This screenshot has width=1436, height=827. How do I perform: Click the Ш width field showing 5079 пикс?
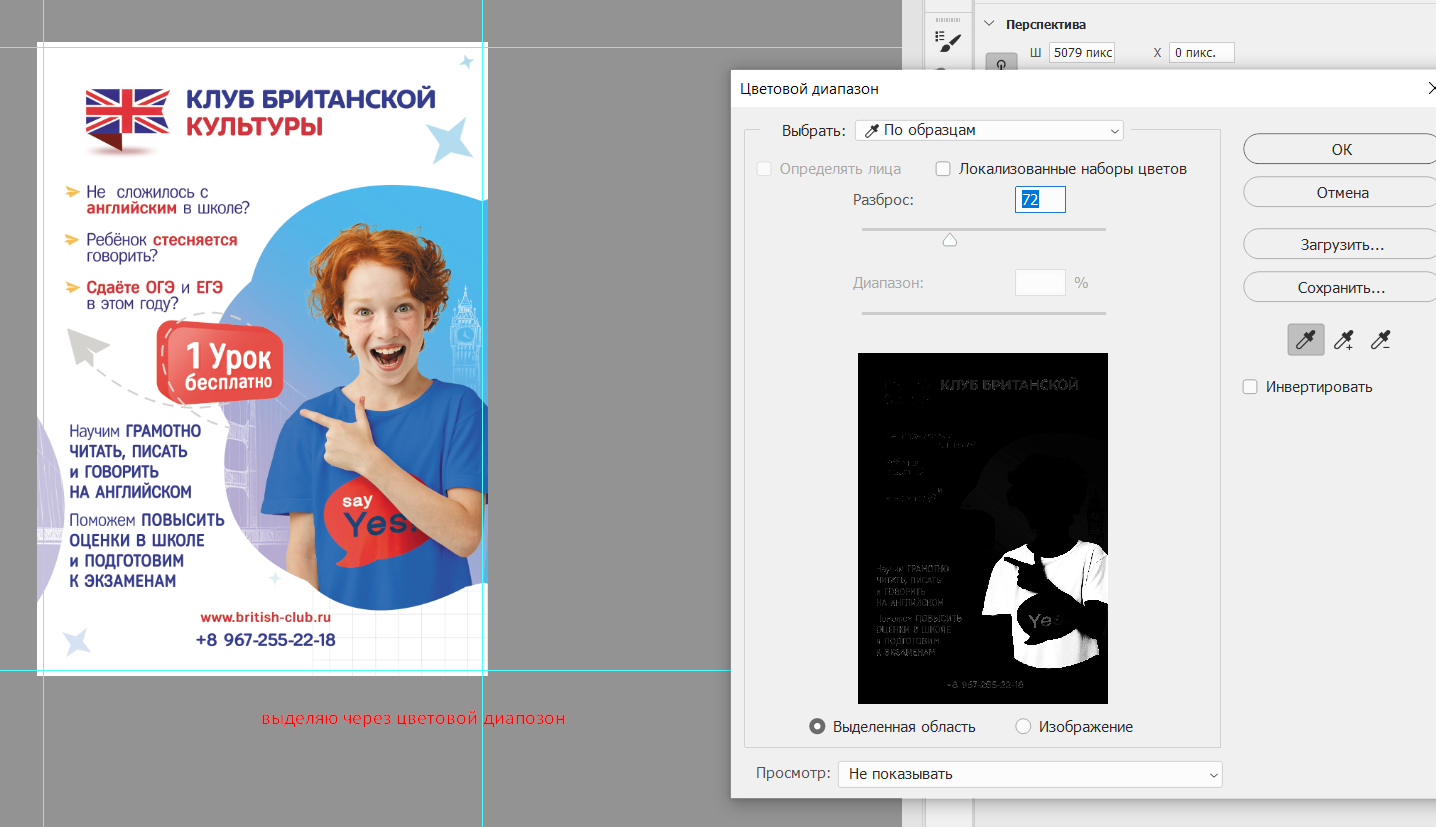point(1082,52)
